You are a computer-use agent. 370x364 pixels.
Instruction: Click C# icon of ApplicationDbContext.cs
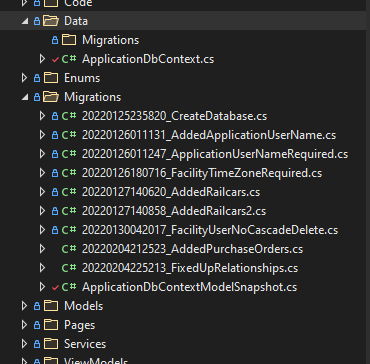[69, 59]
